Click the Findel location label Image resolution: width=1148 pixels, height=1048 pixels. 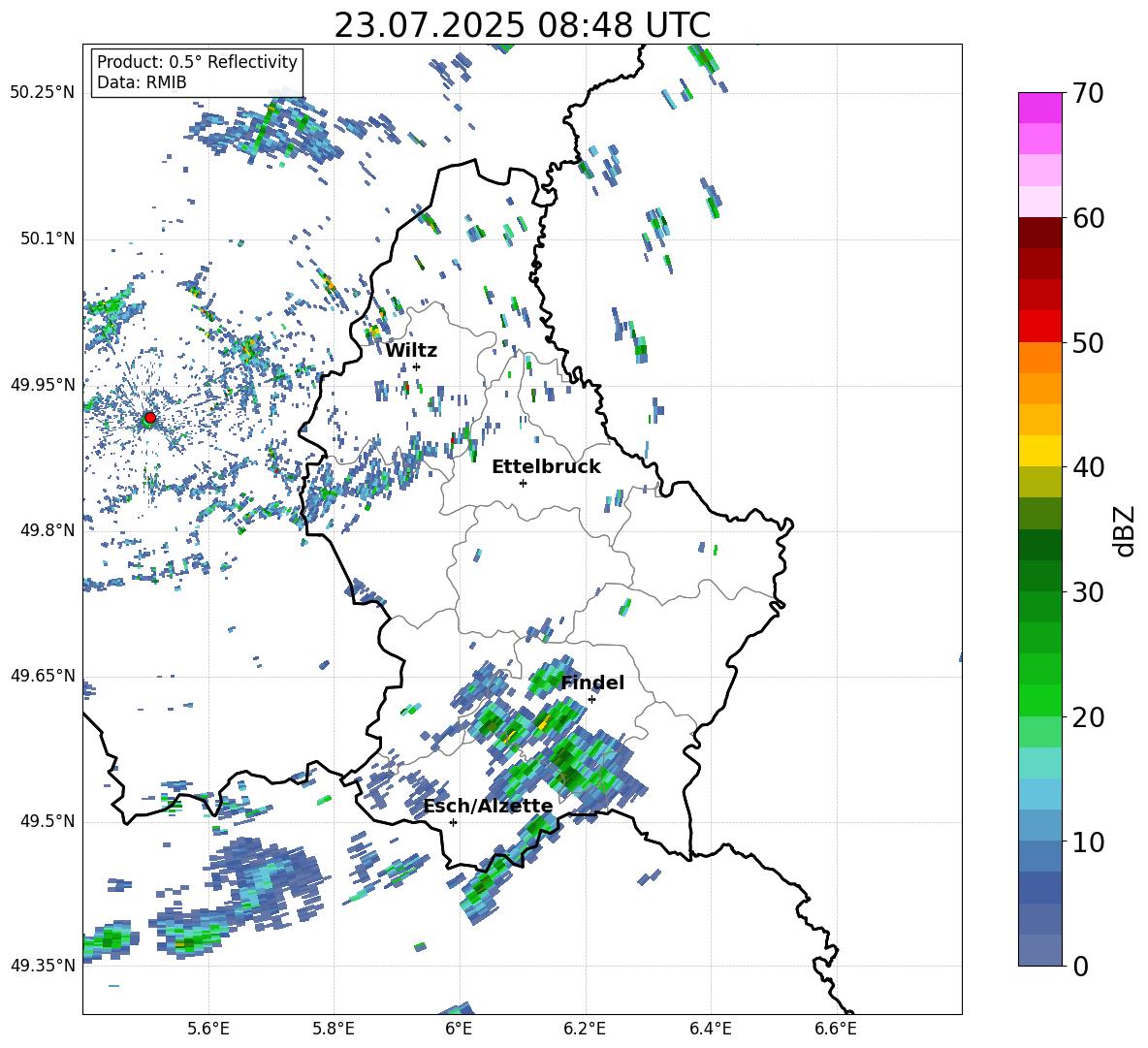click(x=592, y=683)
